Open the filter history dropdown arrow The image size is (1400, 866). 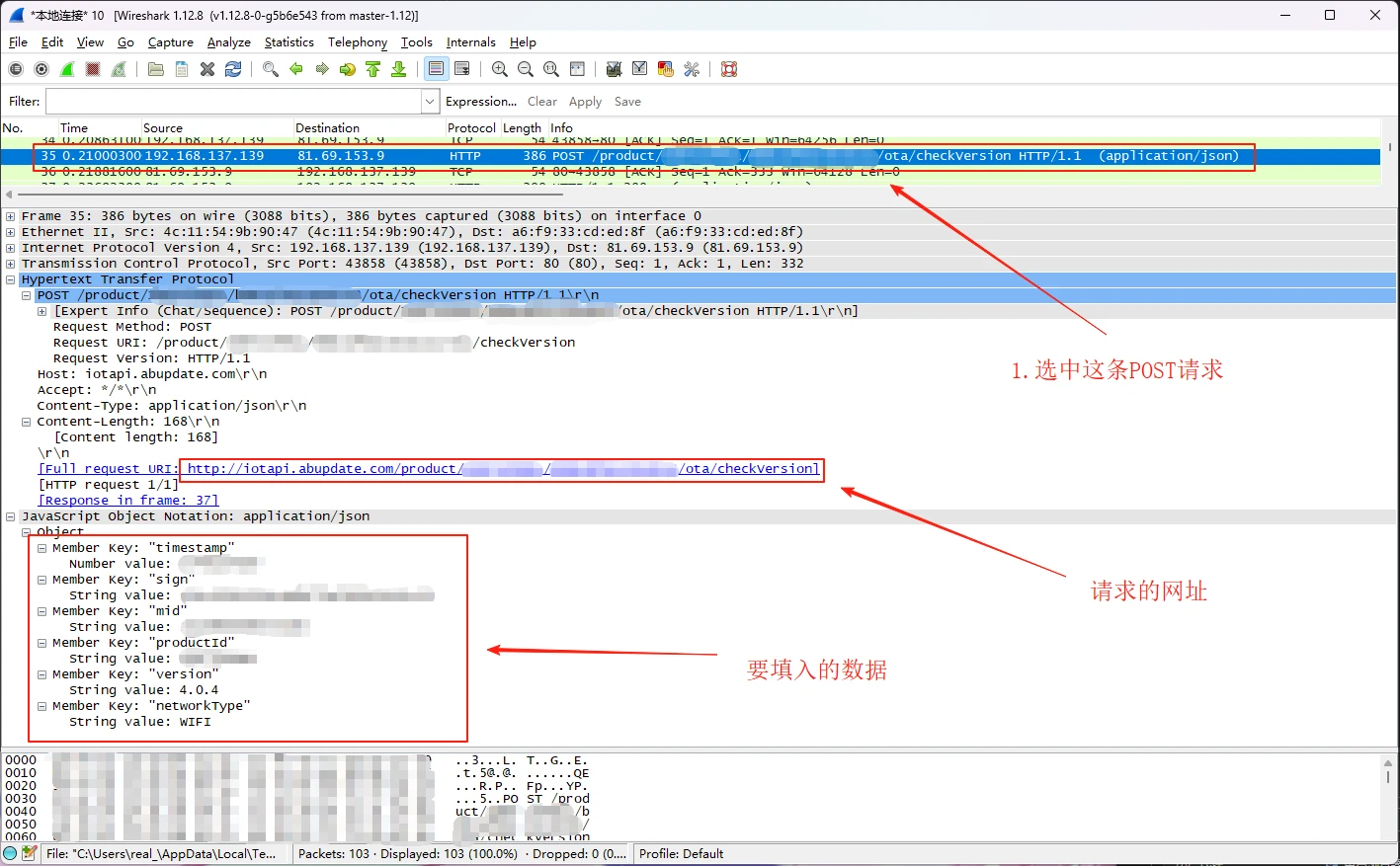pos(430,102)
